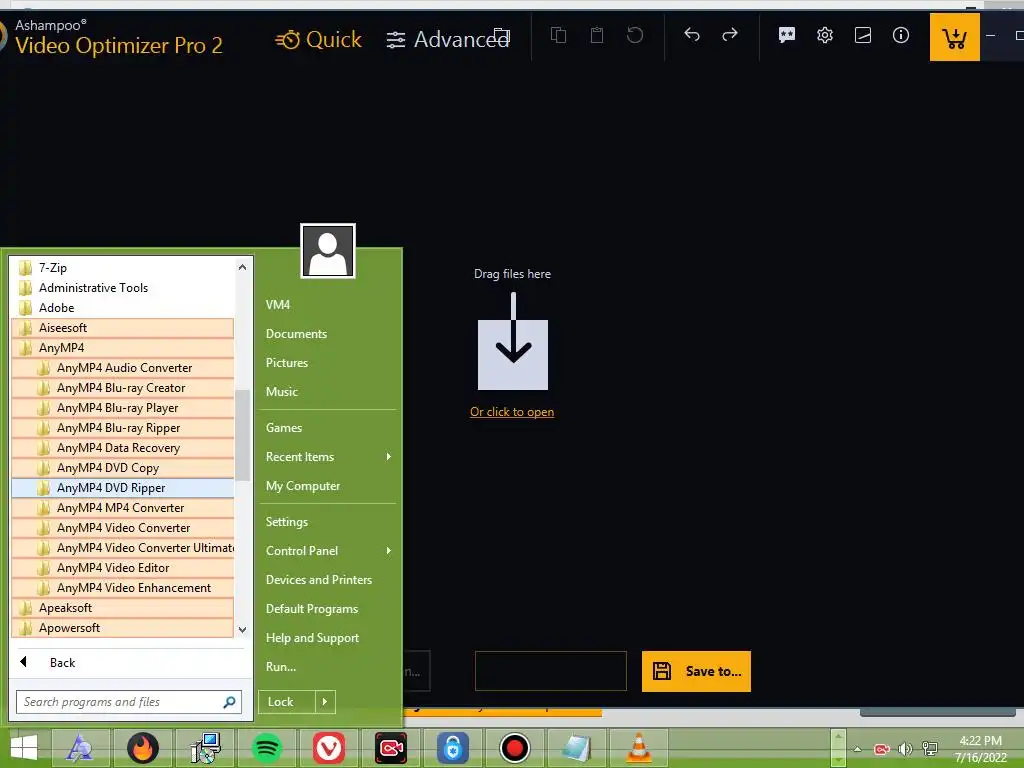Open AnyMP4 Video Converter folder
The height and width of the screenshot is (768, 1024).
[x=123, y=528]
